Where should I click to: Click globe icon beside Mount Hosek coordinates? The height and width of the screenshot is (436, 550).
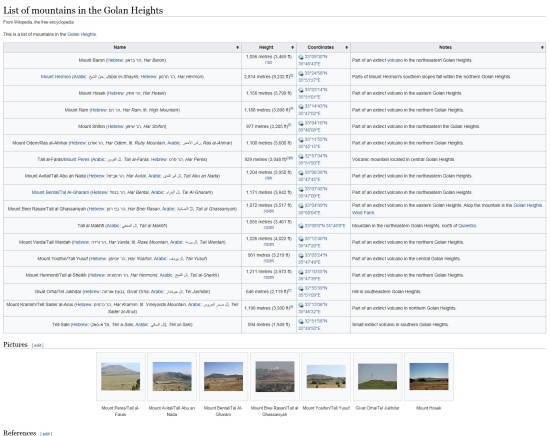click(301, 90)
